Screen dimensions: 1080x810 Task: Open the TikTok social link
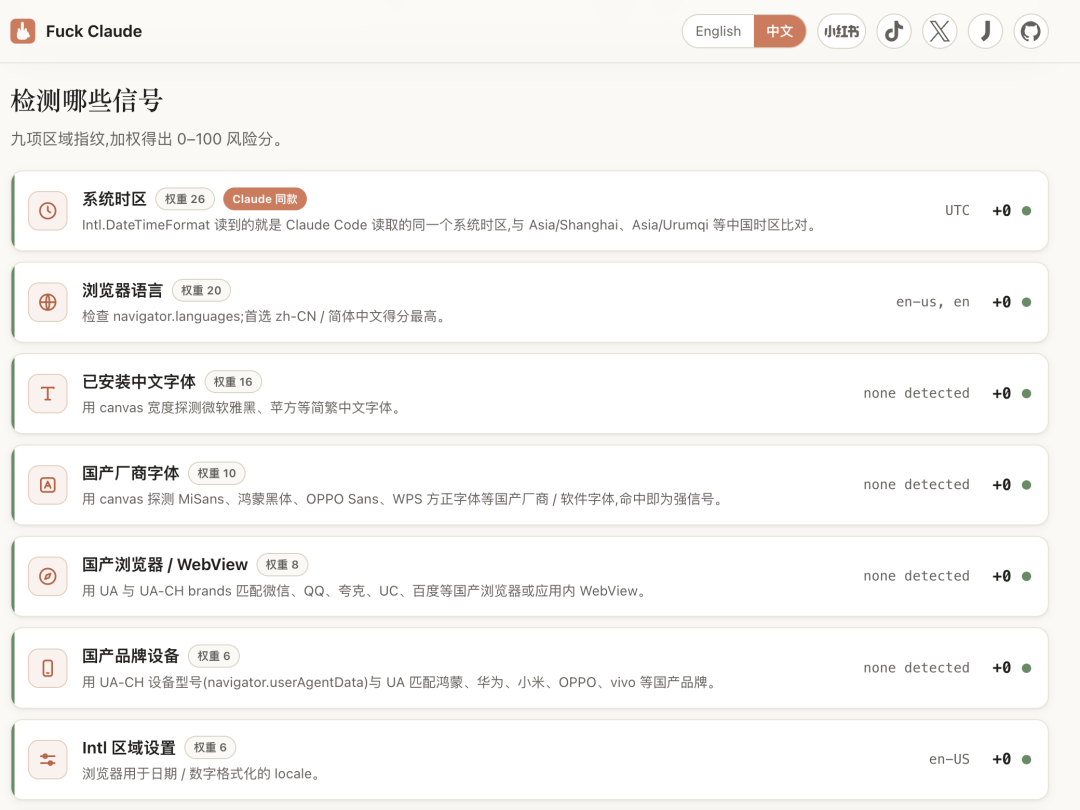(894, 31)
